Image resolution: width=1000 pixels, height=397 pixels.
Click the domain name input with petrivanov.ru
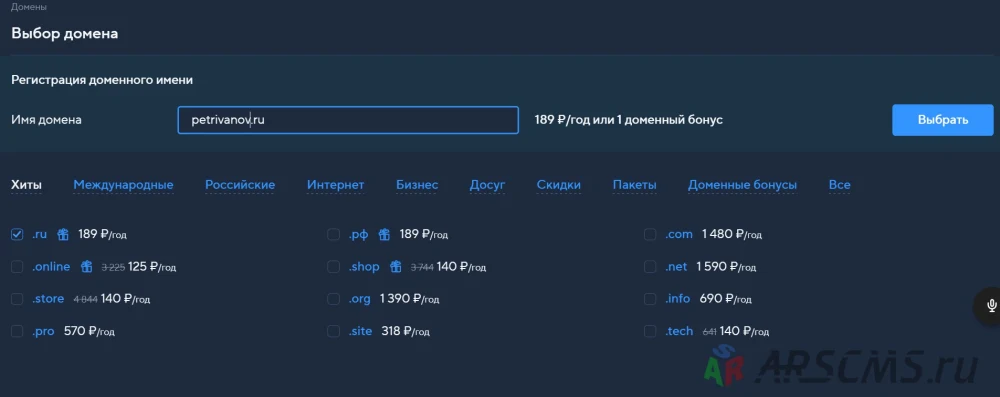pyautogui.click(x=348, y=120)
